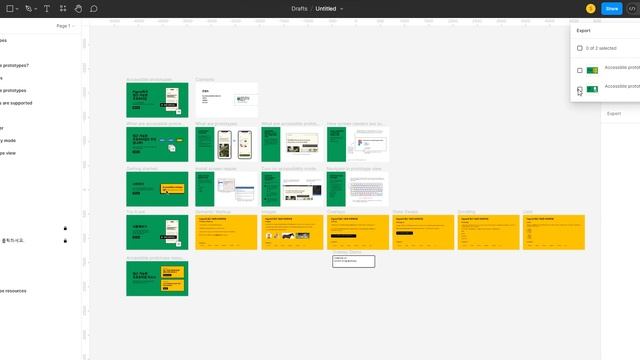Toggle the '0 of 2 selected' checkbox
640x360 pixels.
click(580, 48)
